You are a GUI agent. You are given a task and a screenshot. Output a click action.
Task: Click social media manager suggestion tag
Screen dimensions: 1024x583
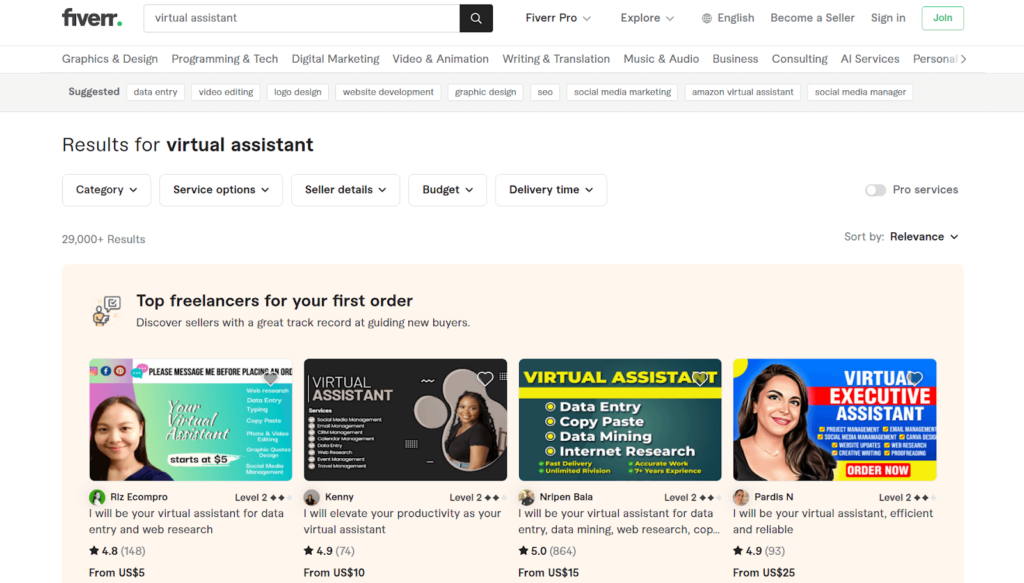(860, 92)
